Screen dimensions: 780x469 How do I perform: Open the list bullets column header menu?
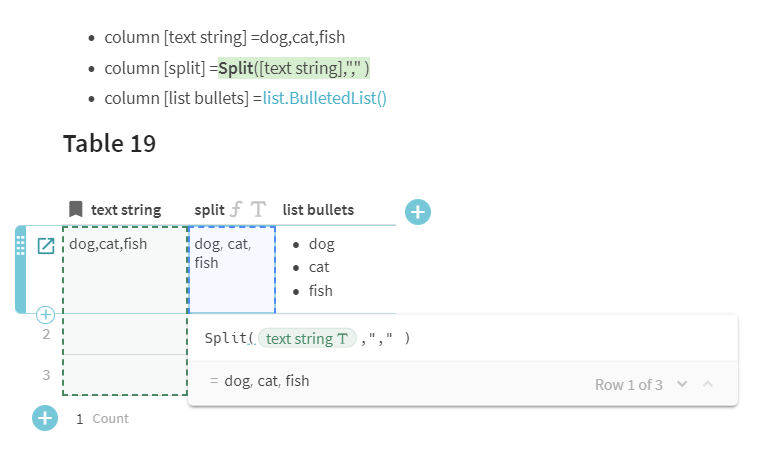318,210
